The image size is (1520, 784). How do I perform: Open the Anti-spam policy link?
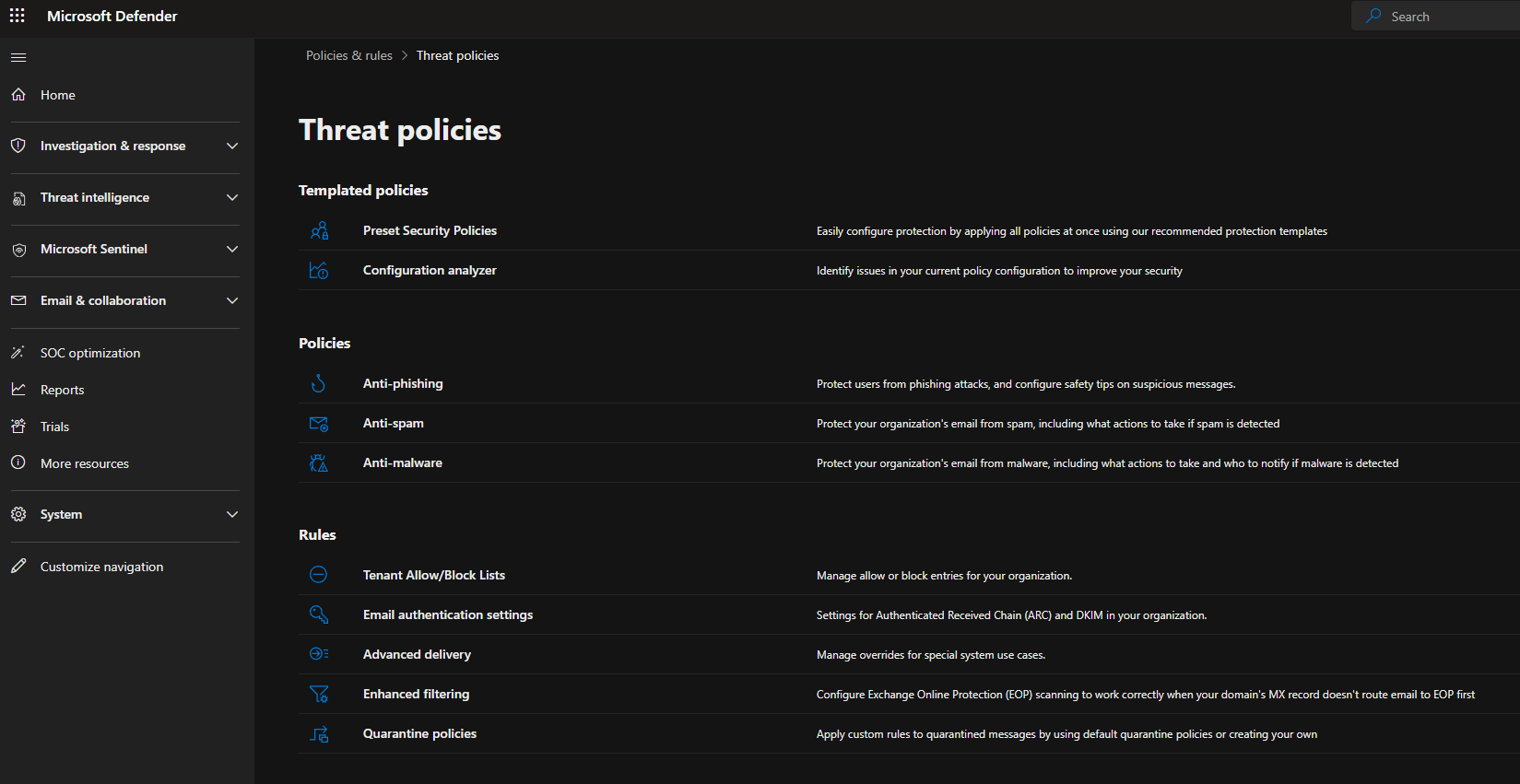(x=394, y=423)
